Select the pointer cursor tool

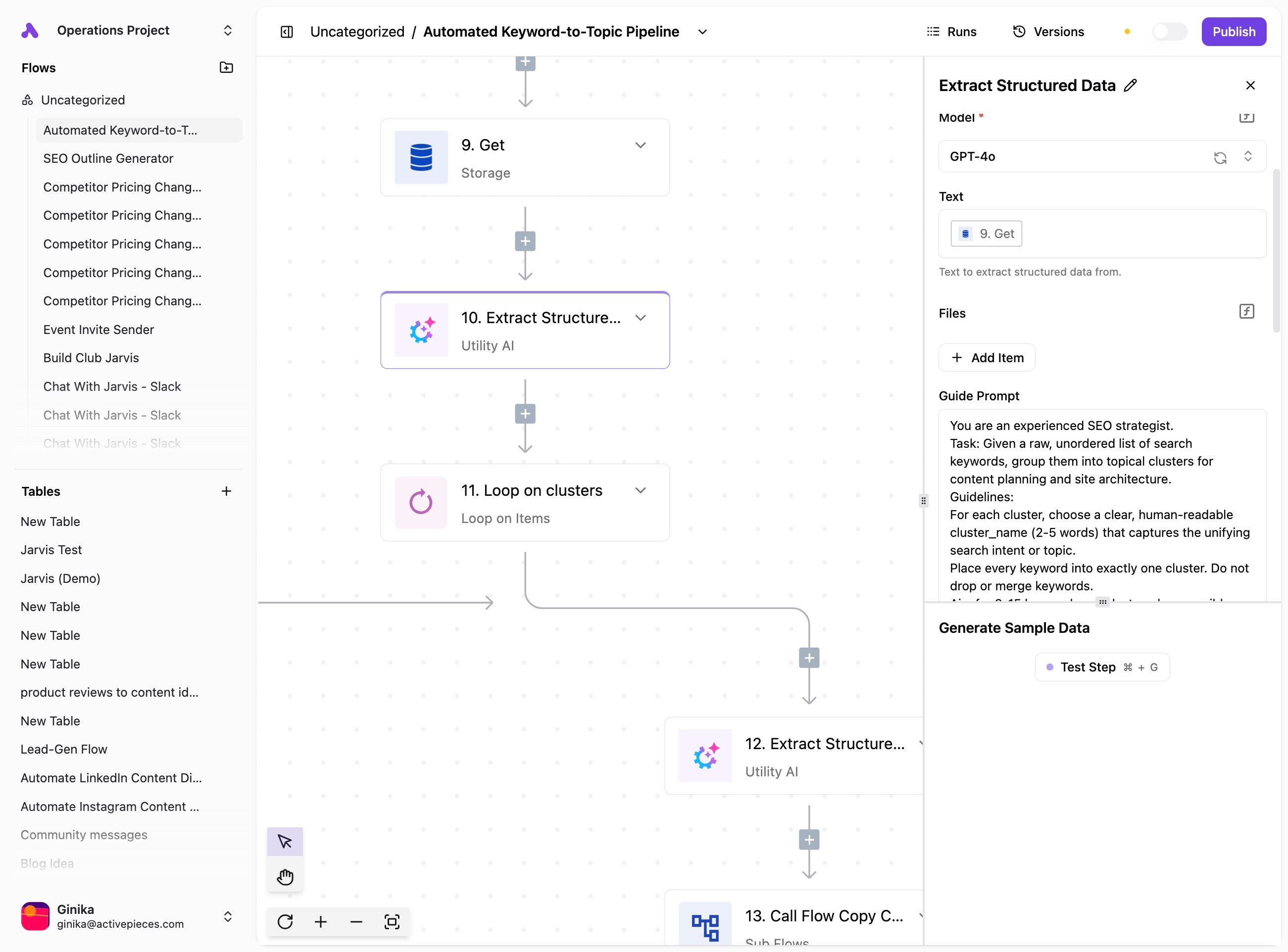click(x=285, y=841)
